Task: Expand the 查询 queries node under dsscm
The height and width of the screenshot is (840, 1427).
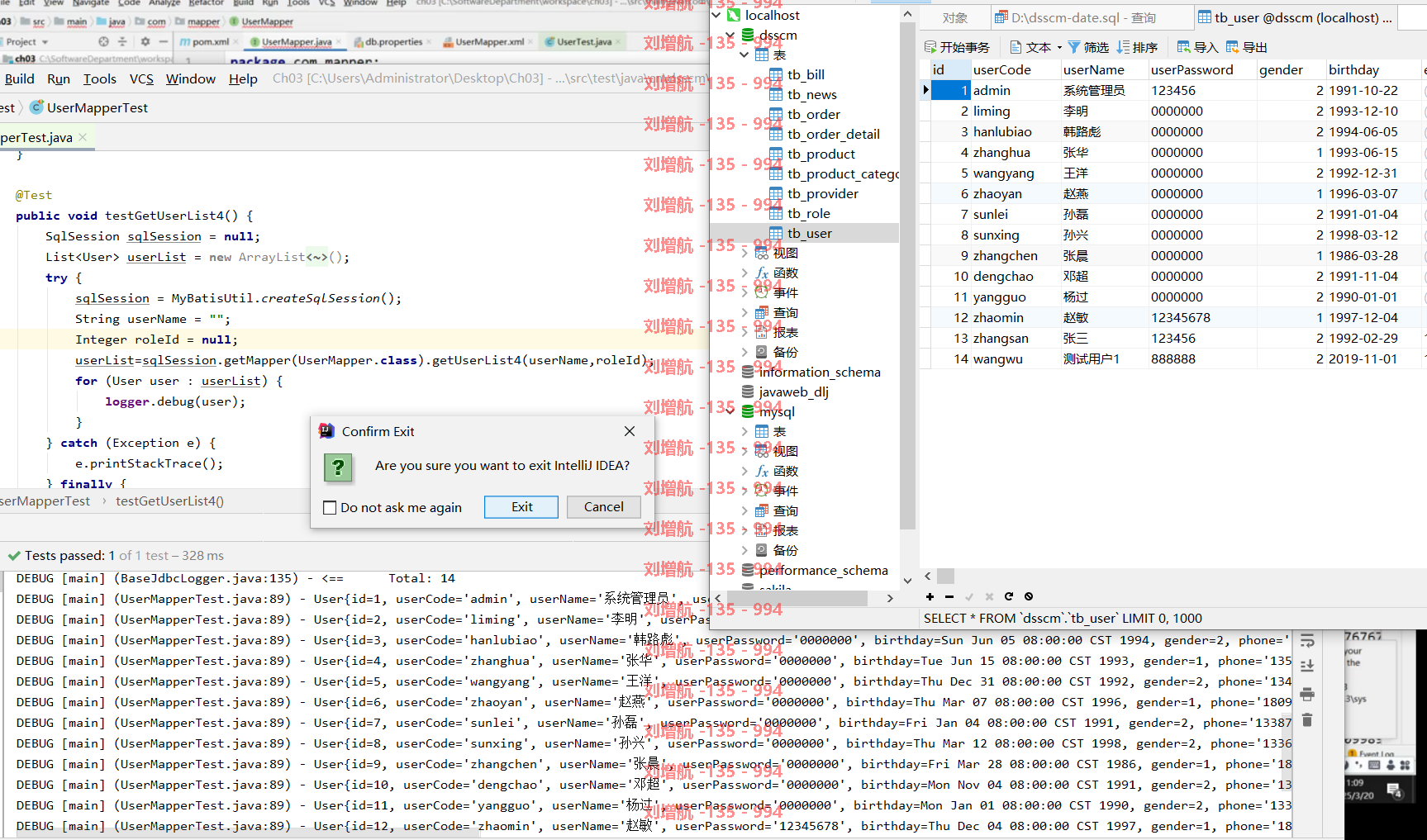Action: [744, 312]
